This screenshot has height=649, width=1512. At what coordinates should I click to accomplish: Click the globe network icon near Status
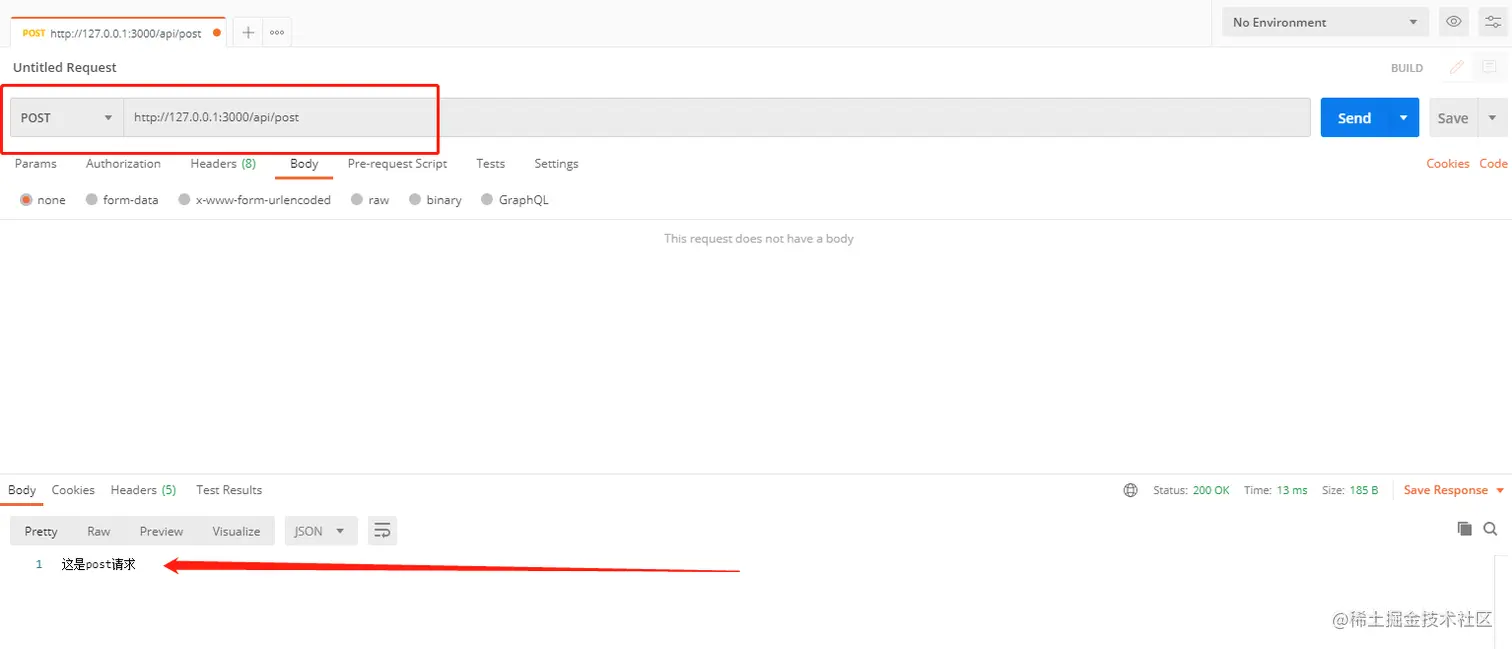coord(1131,490)
